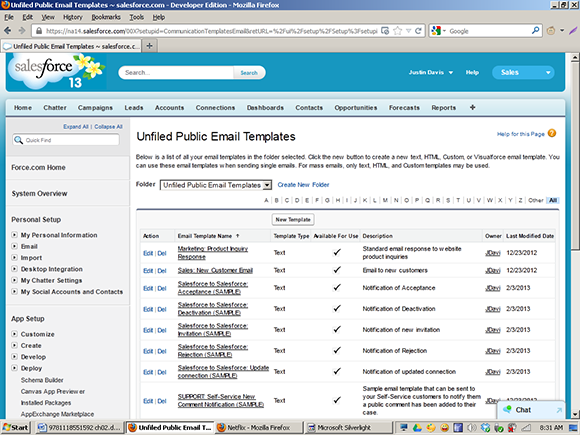Click the magnifier icon in Google search box
580x435 pixels.
[535, 31]
